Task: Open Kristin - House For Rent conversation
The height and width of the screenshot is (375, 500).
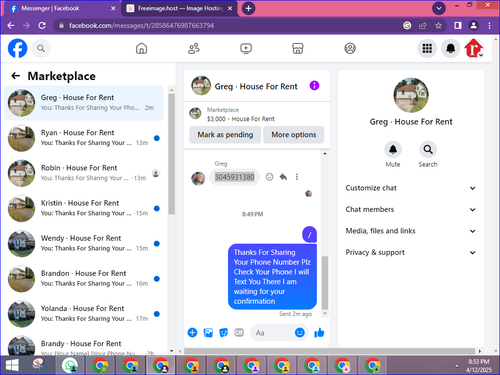Action: pos(84,208)
